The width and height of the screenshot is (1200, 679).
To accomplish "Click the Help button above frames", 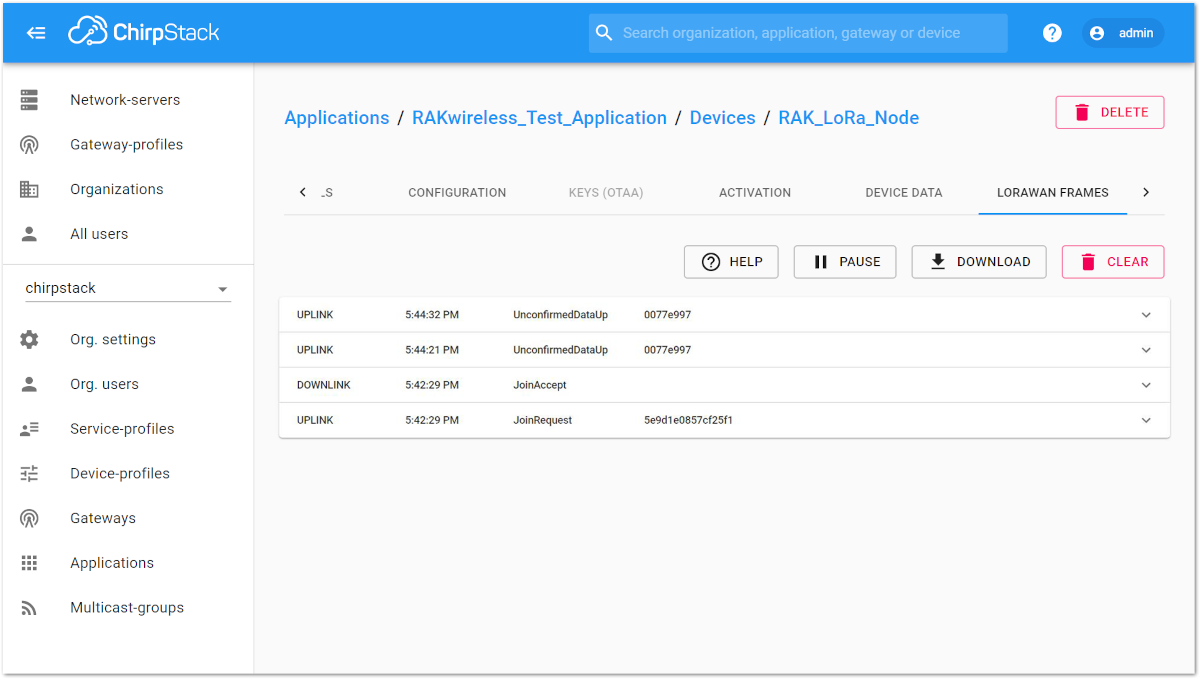I will coord(731,262).
